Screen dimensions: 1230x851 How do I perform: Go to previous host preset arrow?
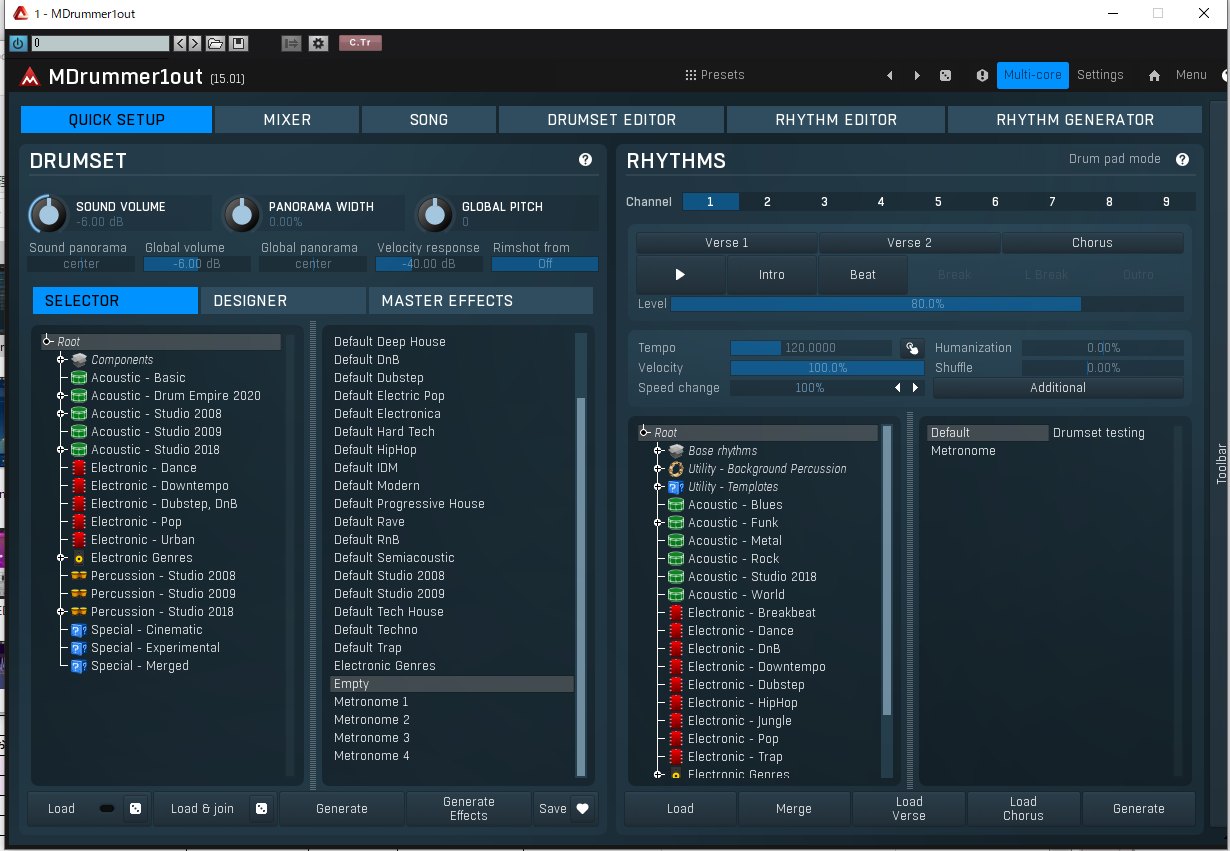point(180,43)
